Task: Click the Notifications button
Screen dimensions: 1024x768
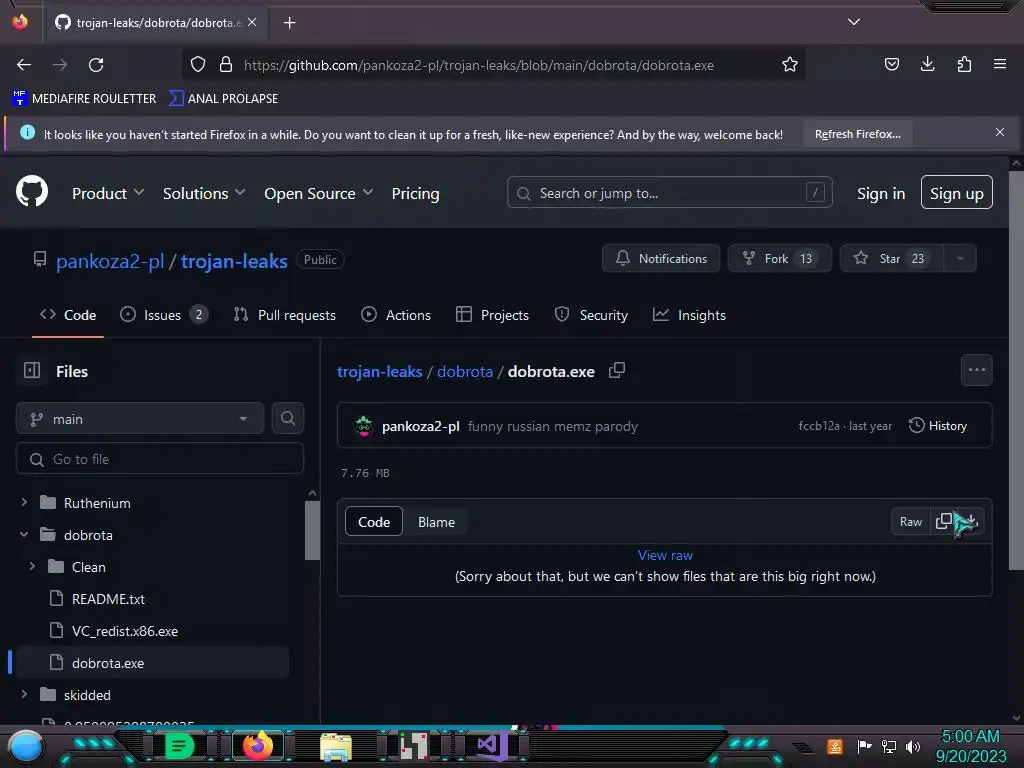Action: pyautogui.click(x=661, y=259)
